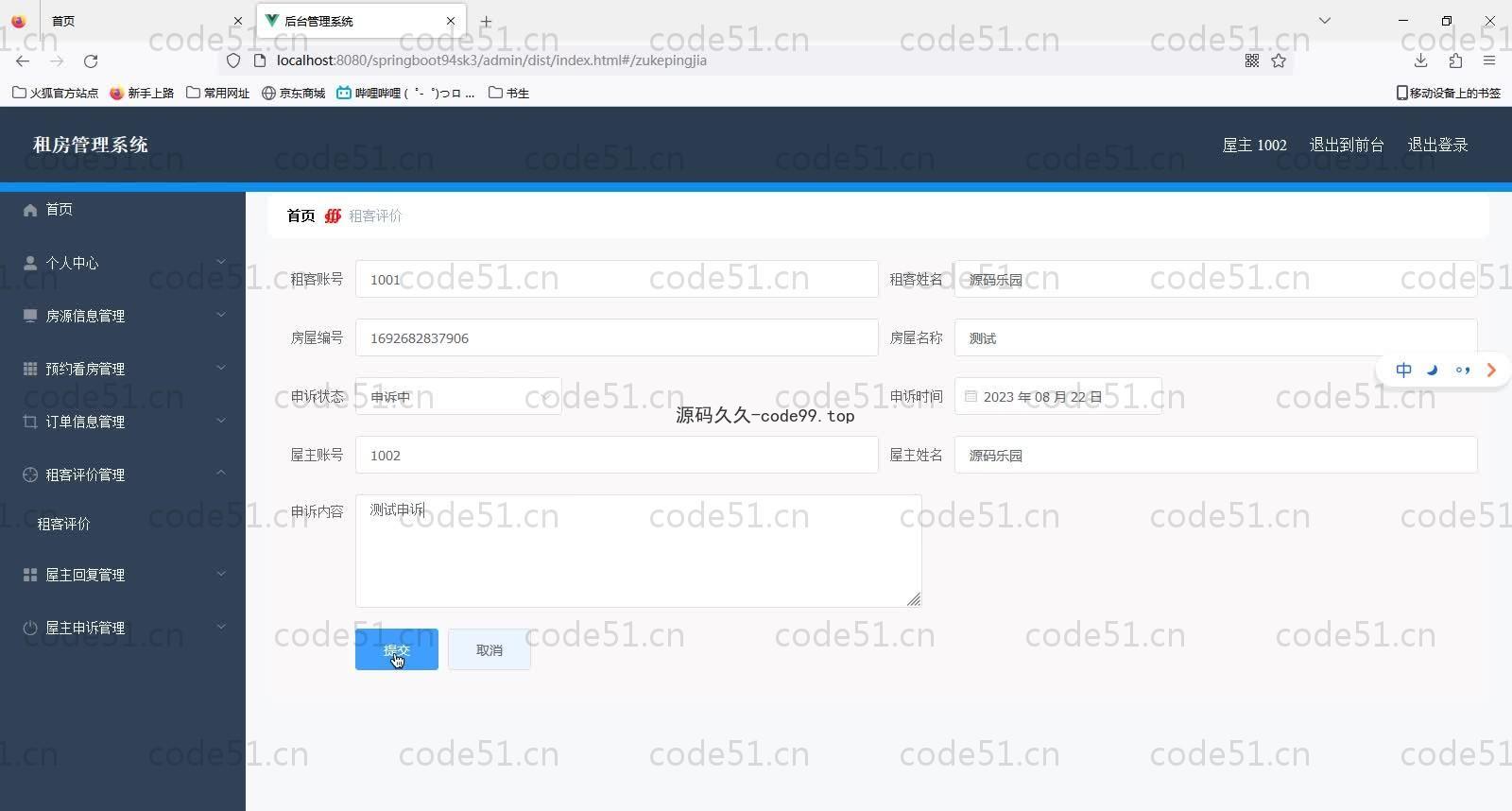Click the moon icon in floating IME bar
This screenshot has height=811, width=1512.
[x=1433, y=370]
